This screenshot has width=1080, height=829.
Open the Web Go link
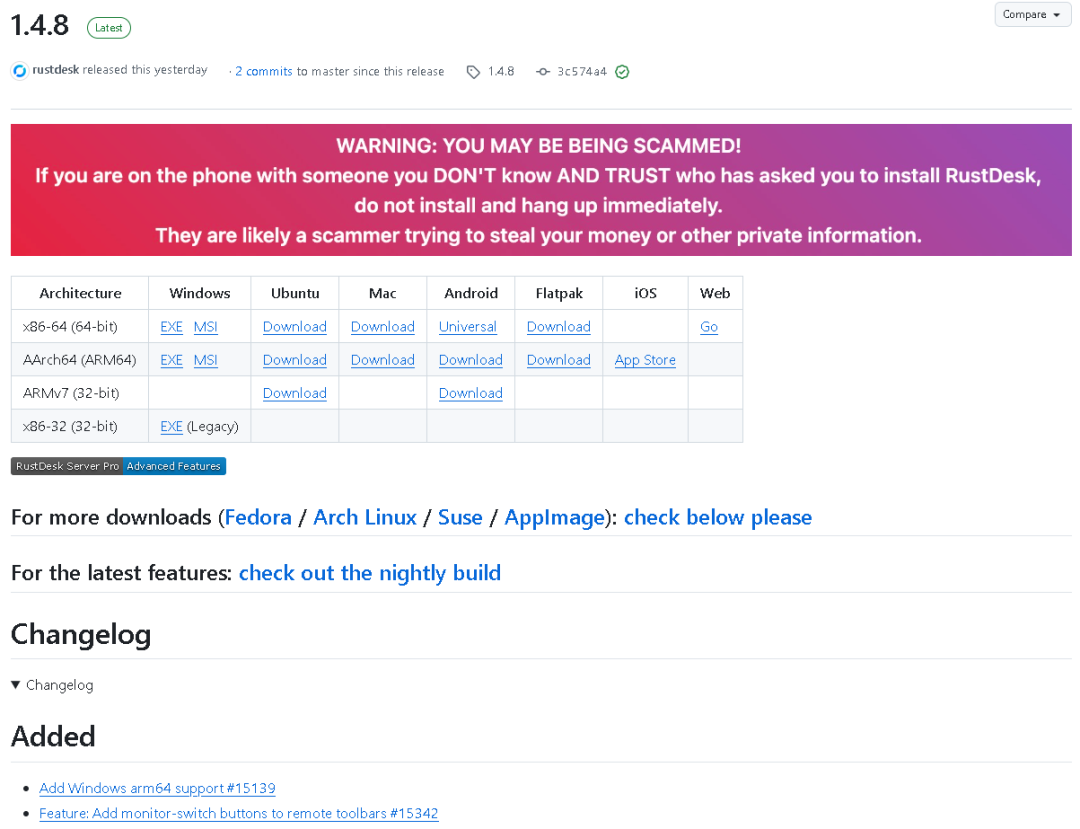[x=709, y=327]
